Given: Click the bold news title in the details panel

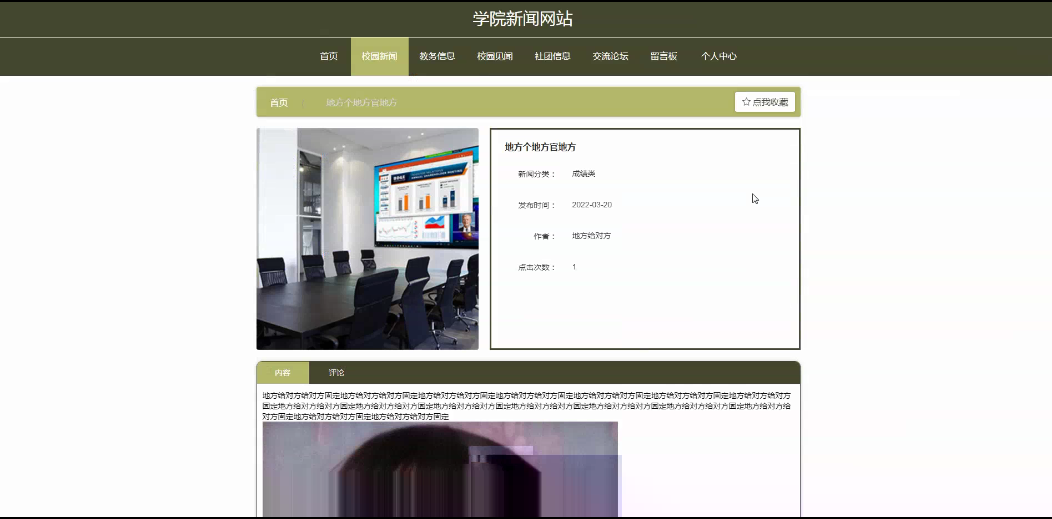Looking at the screenshot, I should pyautogui.click(x=540, y=147).
